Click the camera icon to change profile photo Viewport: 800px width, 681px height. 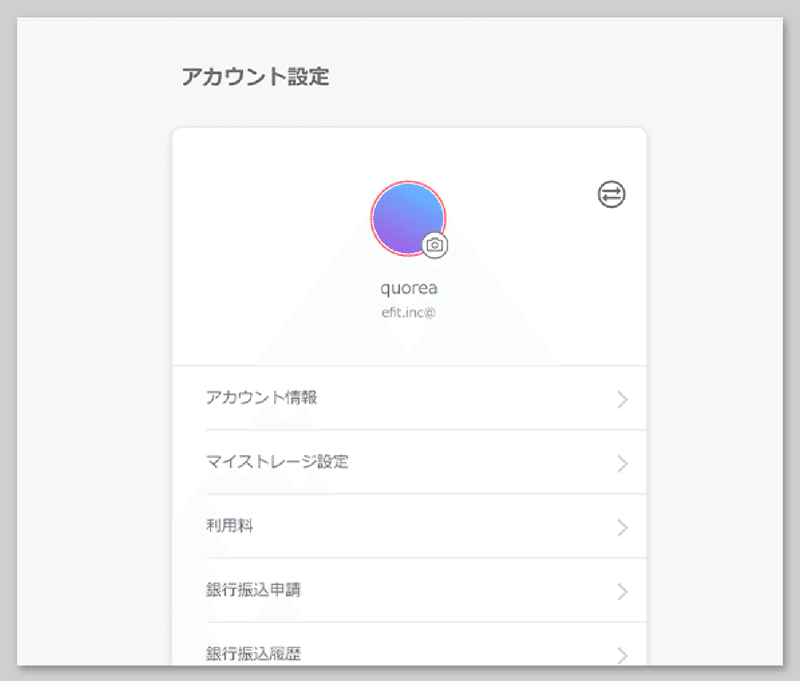click(435, 245)
